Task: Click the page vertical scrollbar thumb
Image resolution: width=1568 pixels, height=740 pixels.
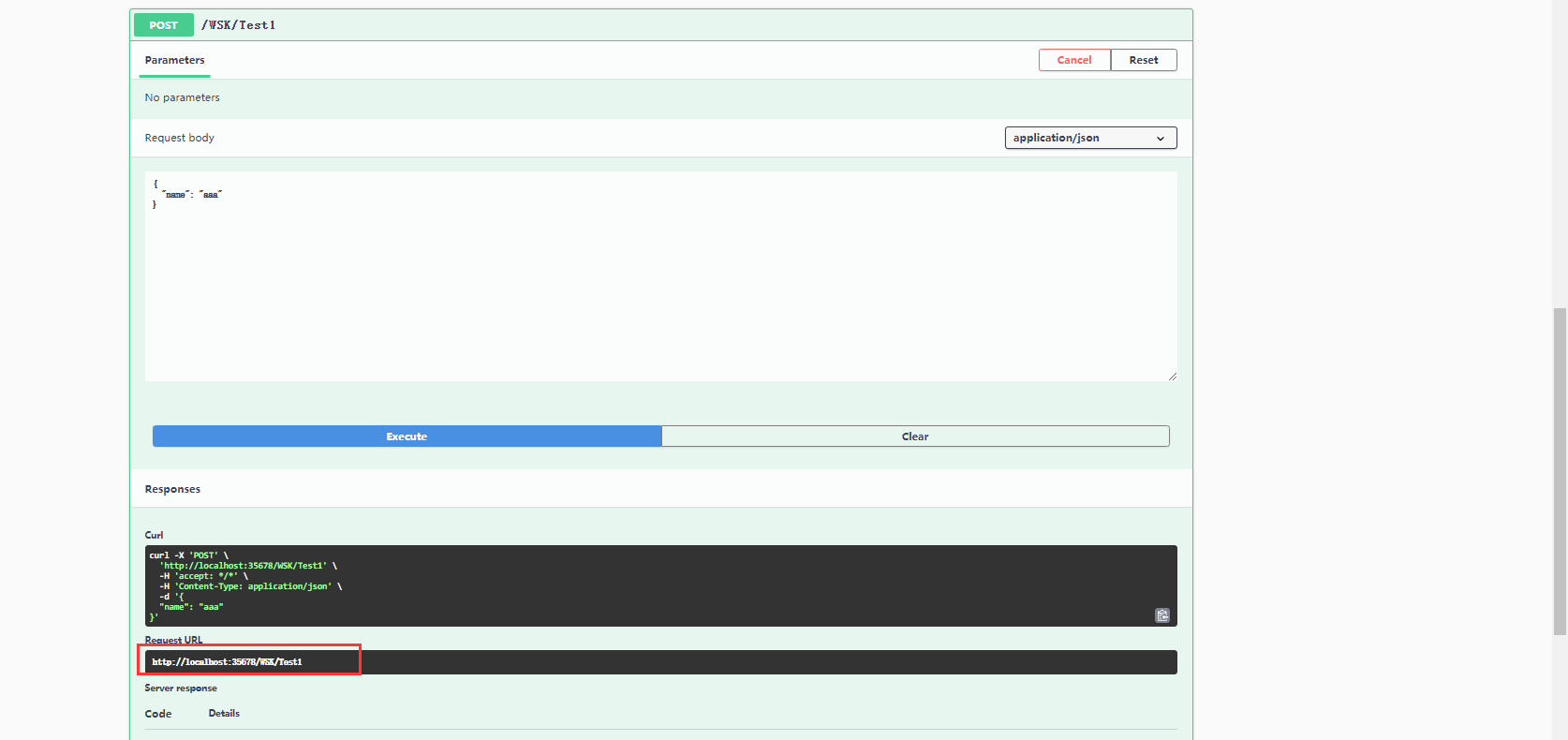Action: pyautogui.click(x=1560, y=471)
